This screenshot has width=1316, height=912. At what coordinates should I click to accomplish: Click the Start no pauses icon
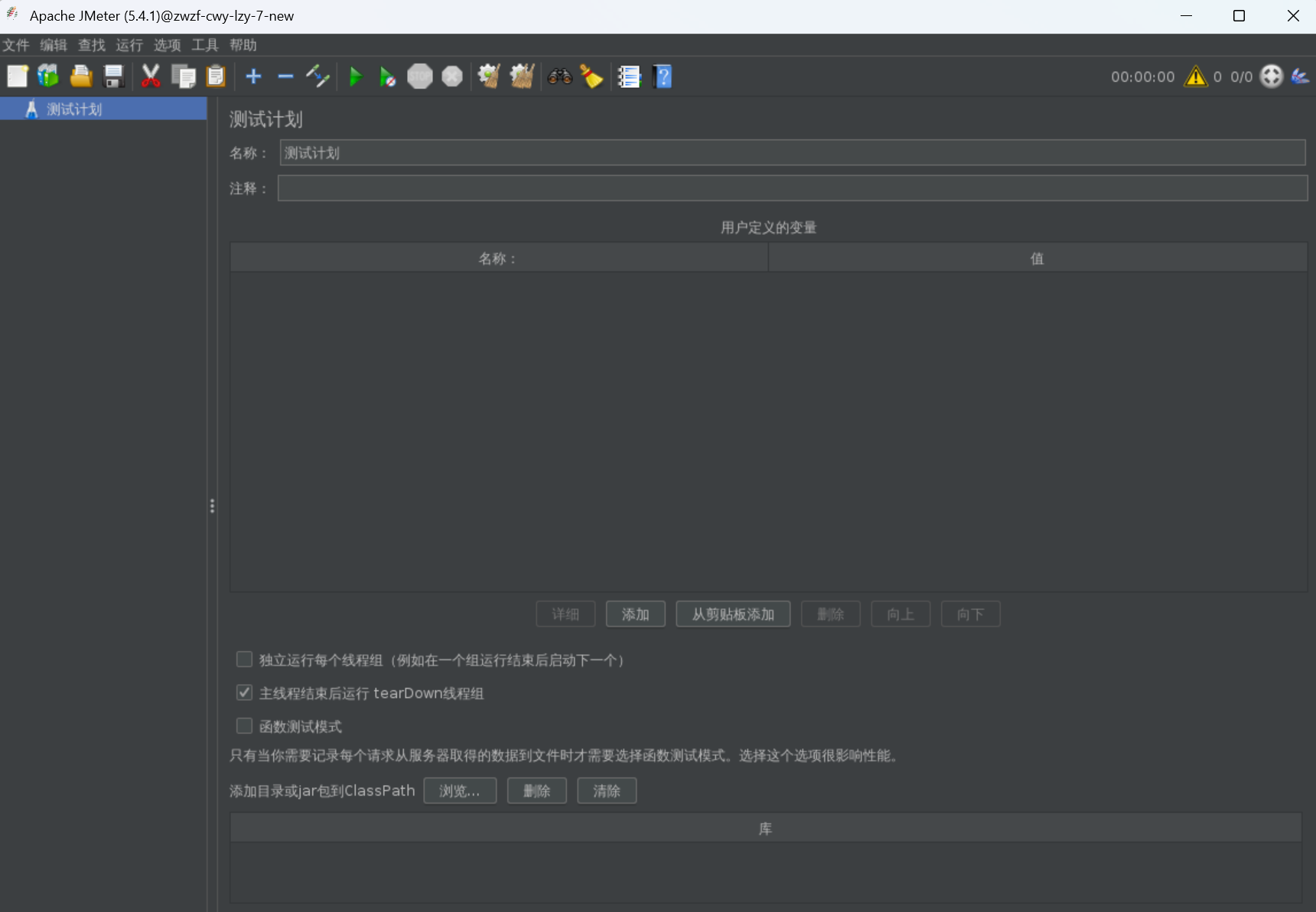point(387,77)
